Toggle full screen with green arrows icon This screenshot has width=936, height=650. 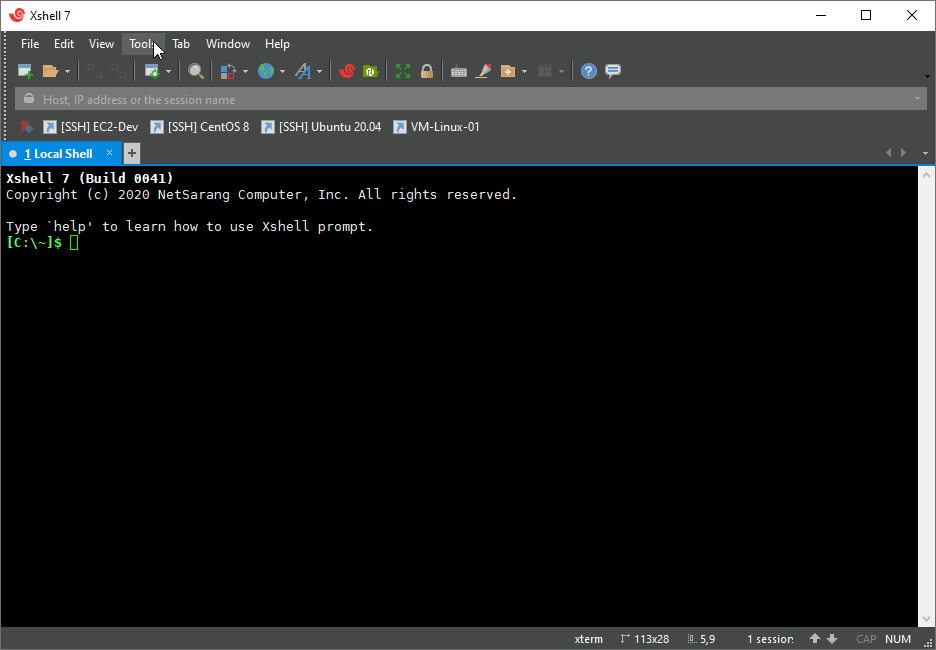[403, 72]
